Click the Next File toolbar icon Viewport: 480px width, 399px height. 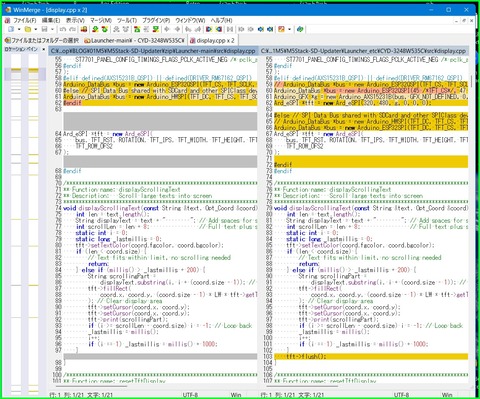pyautogui.click(x=261, y=29)
